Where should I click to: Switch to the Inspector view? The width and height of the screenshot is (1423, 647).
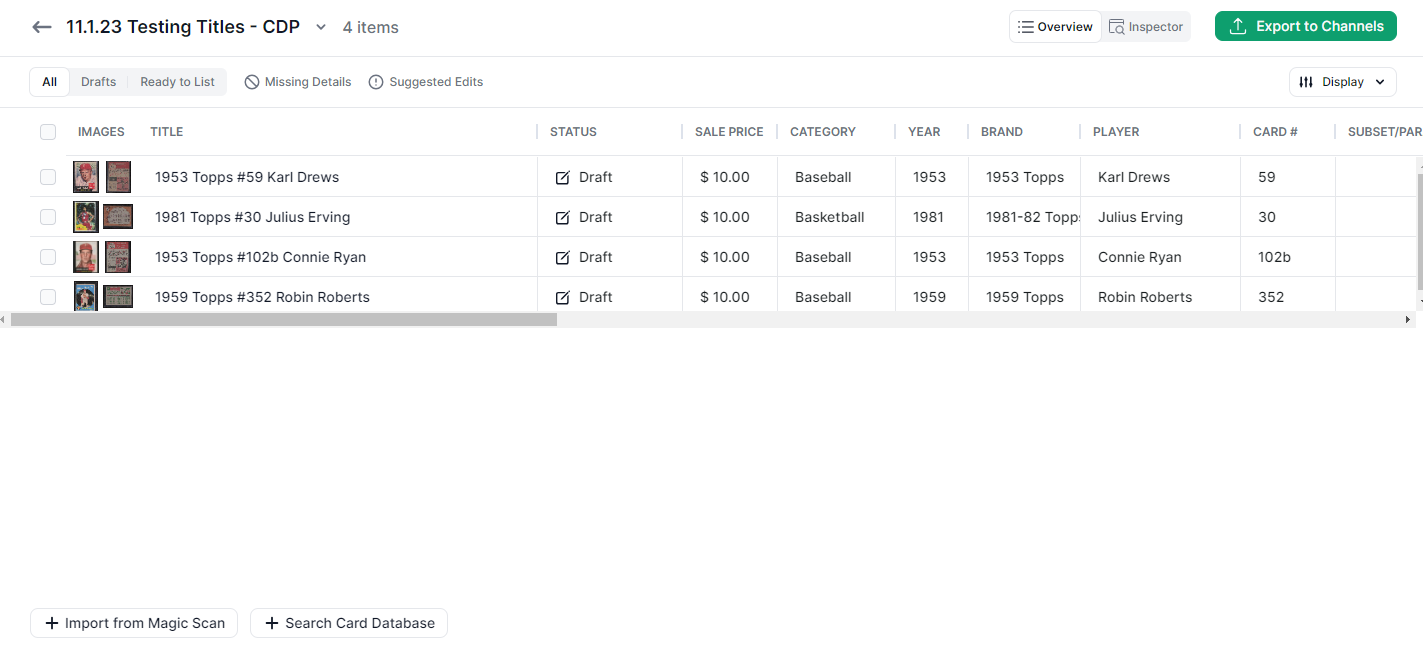(x=1146, y=27)
